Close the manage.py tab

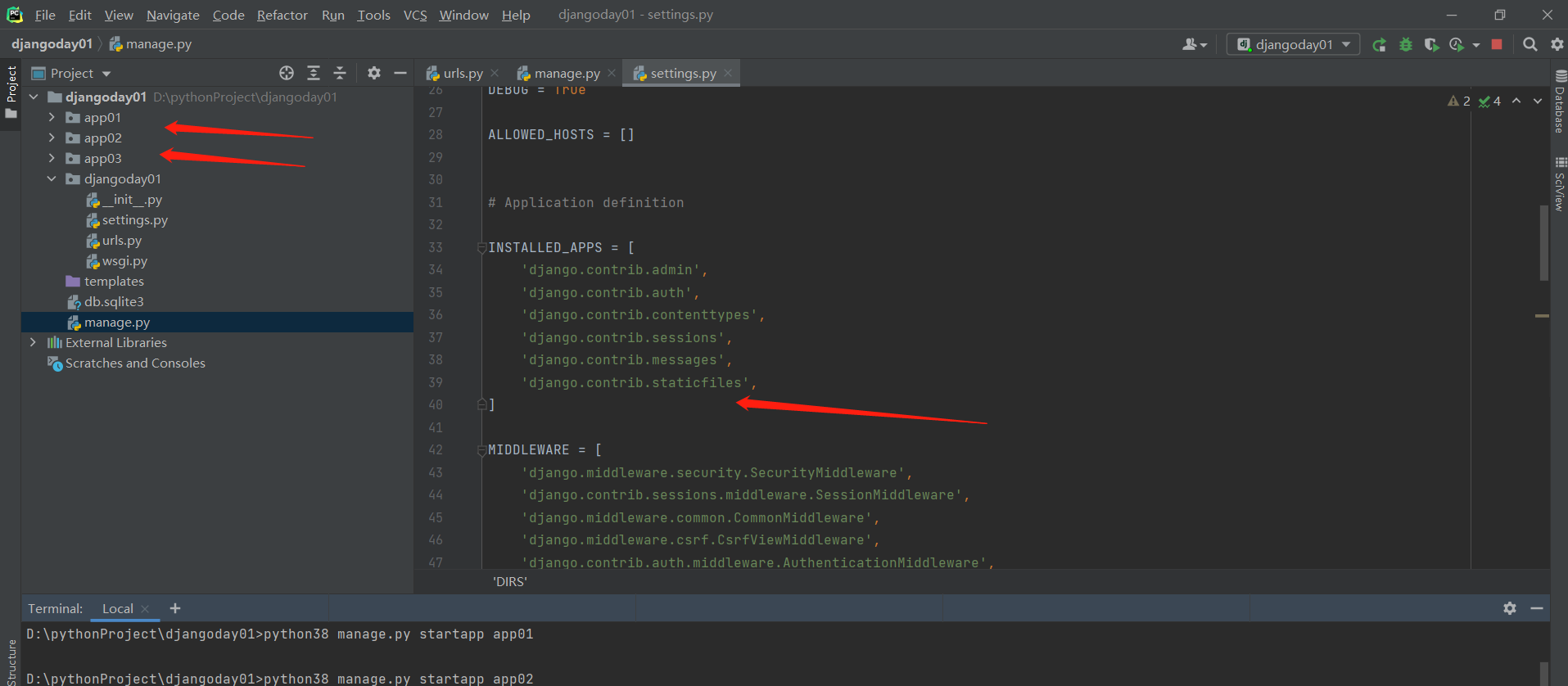[612, 74]
